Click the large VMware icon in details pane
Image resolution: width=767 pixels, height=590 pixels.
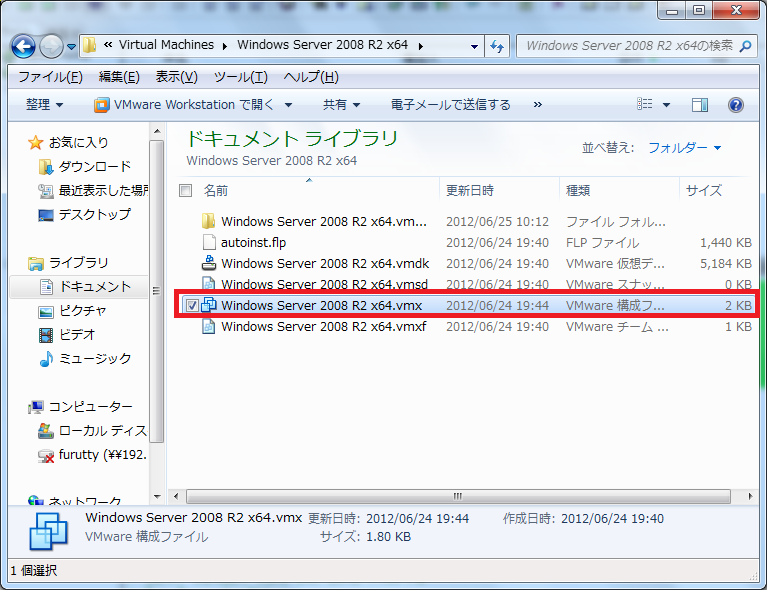[x=48, y=531]
